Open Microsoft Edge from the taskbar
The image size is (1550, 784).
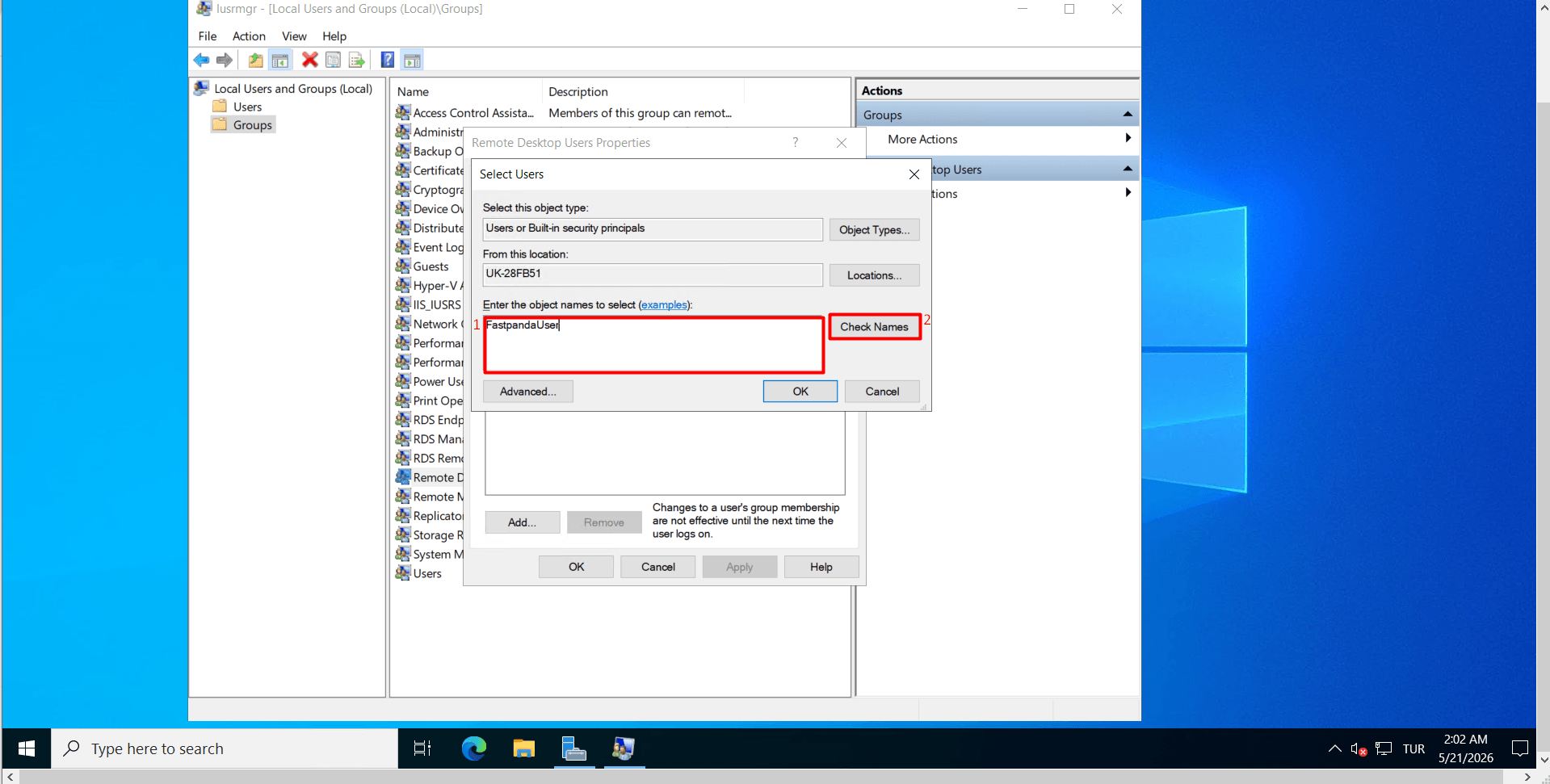click(x=474, y=748)
